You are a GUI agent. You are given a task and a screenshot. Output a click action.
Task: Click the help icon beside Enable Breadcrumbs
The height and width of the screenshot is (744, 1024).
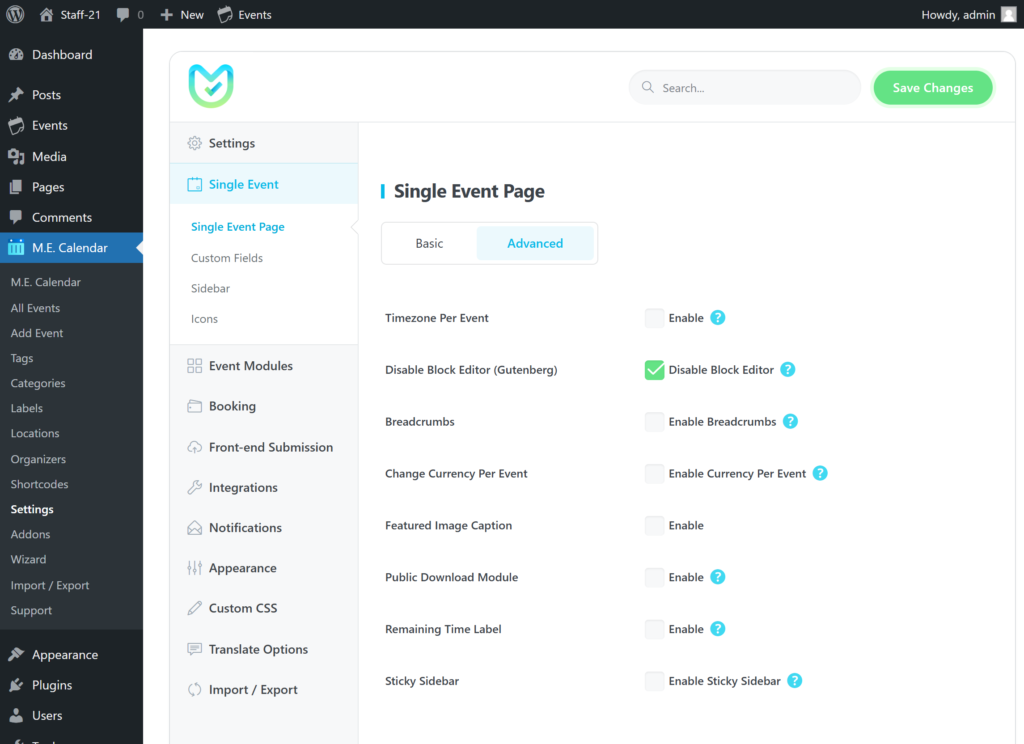coord(790,422)
